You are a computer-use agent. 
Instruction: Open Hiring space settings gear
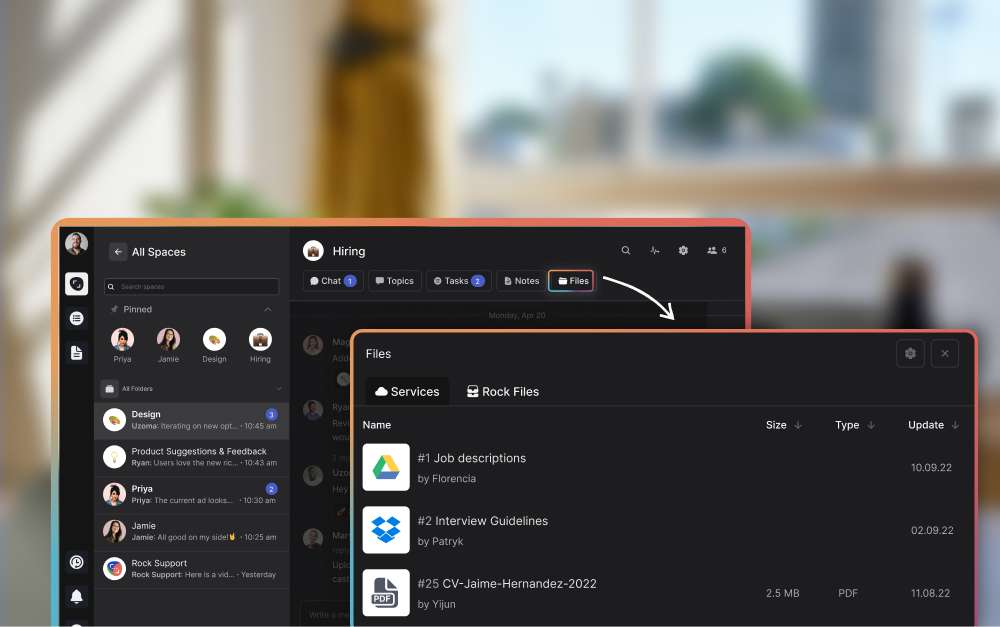point(684,251)
